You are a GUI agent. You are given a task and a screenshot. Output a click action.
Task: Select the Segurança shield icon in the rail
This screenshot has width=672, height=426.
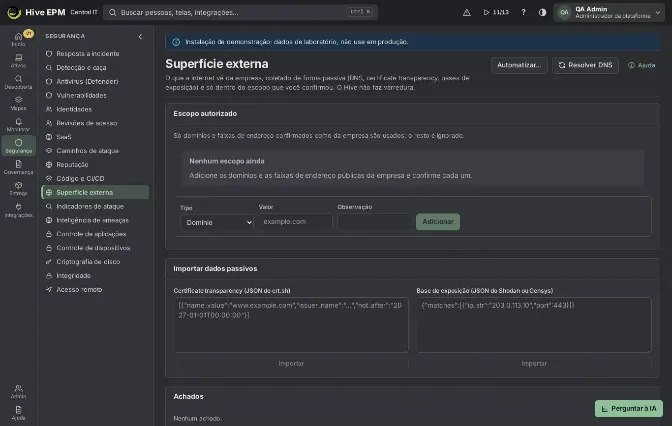pyautogui.click(x=18, y=146)
